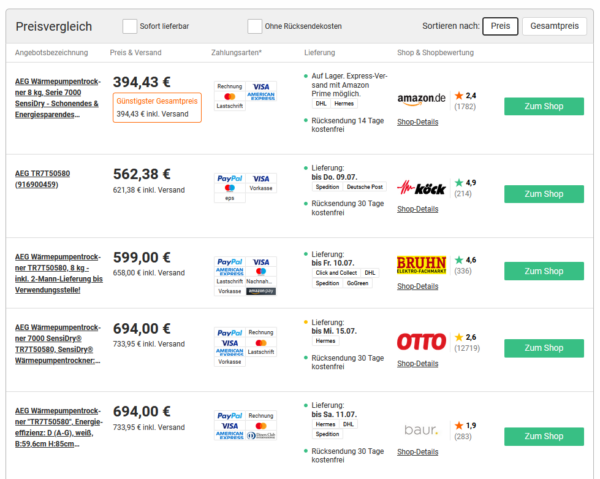600x479 pixels.
Task: Open Zum Shop for BRUHN offer
Action: [544, 271]
